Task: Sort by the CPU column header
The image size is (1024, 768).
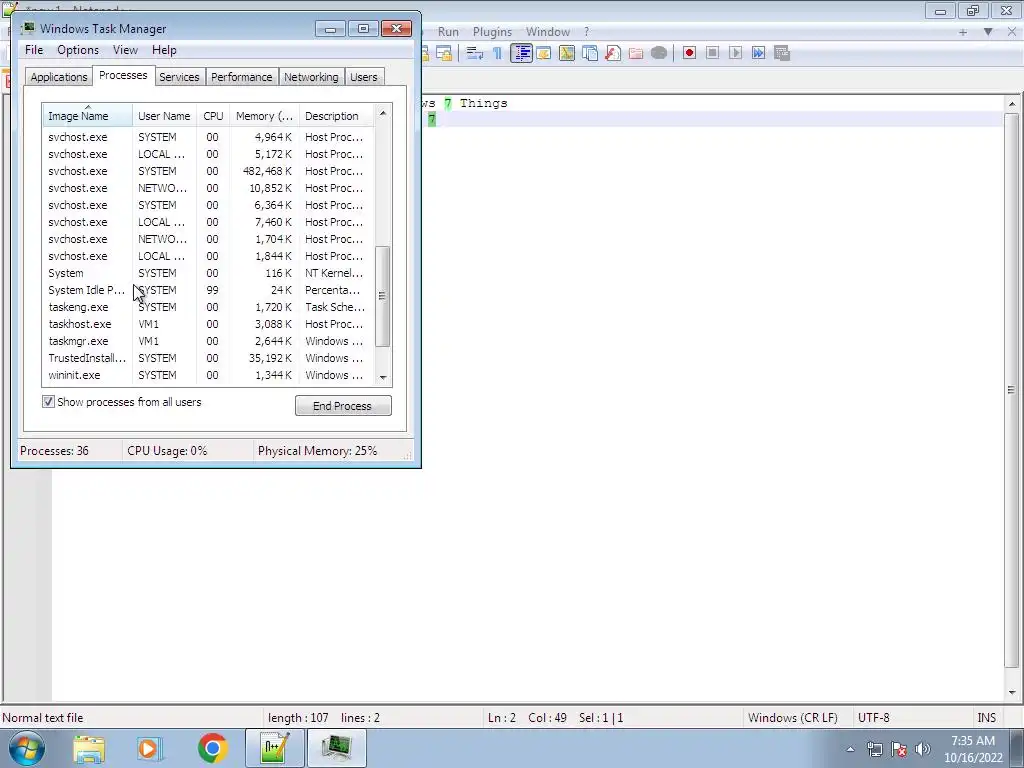Action: point(213,115)
